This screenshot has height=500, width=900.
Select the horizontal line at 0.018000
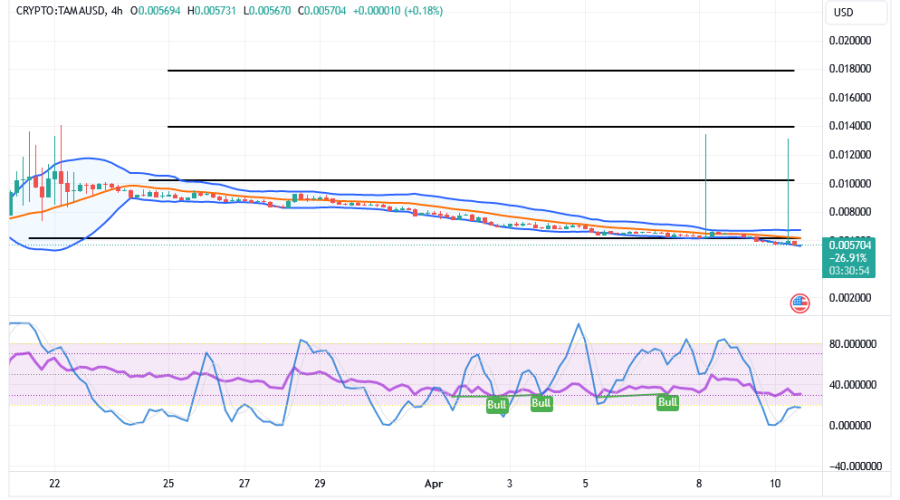(481, 71)
